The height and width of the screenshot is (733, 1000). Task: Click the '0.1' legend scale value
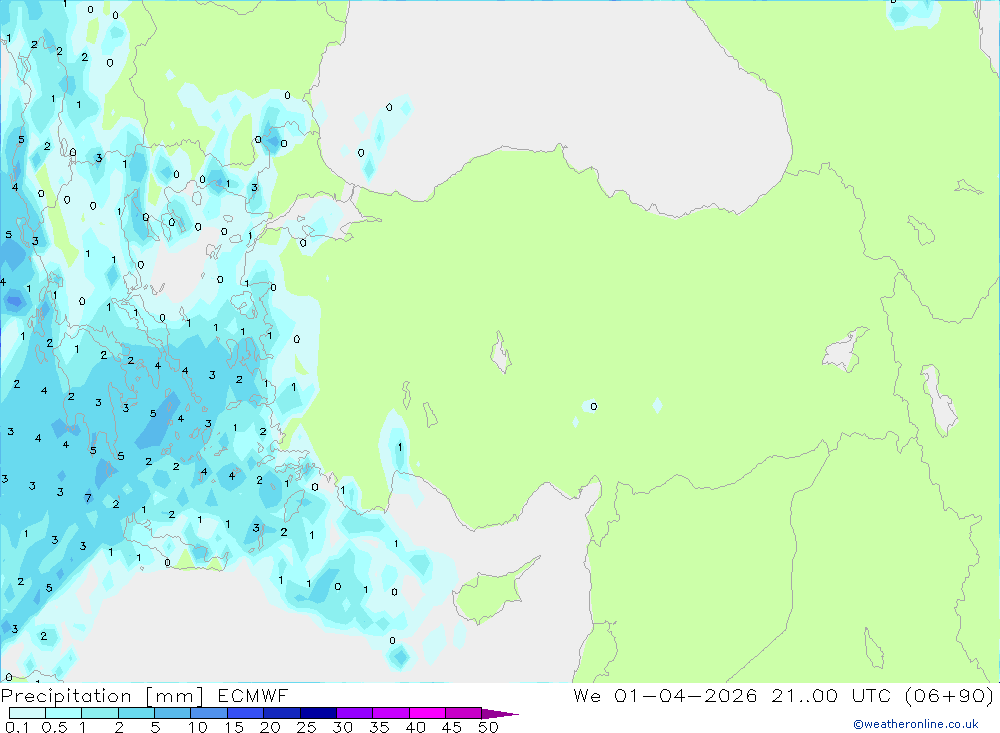17,727
